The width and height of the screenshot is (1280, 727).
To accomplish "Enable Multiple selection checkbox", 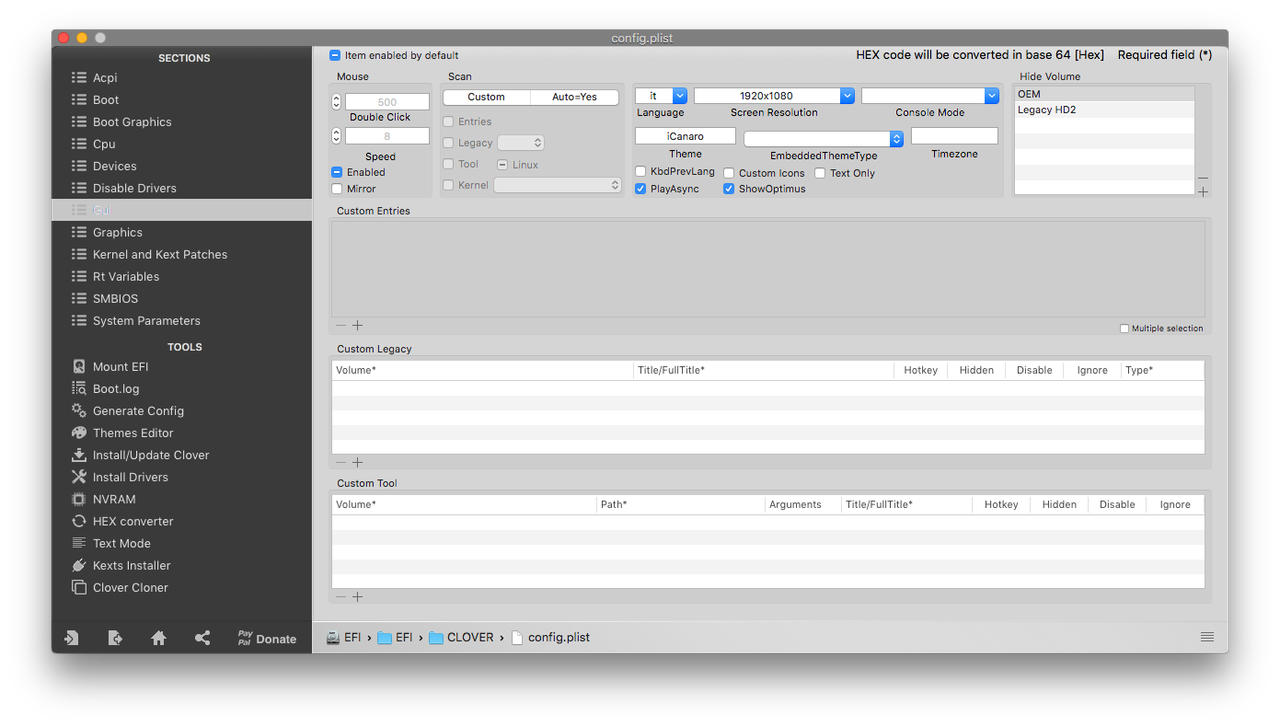I will coord(1124,328).
